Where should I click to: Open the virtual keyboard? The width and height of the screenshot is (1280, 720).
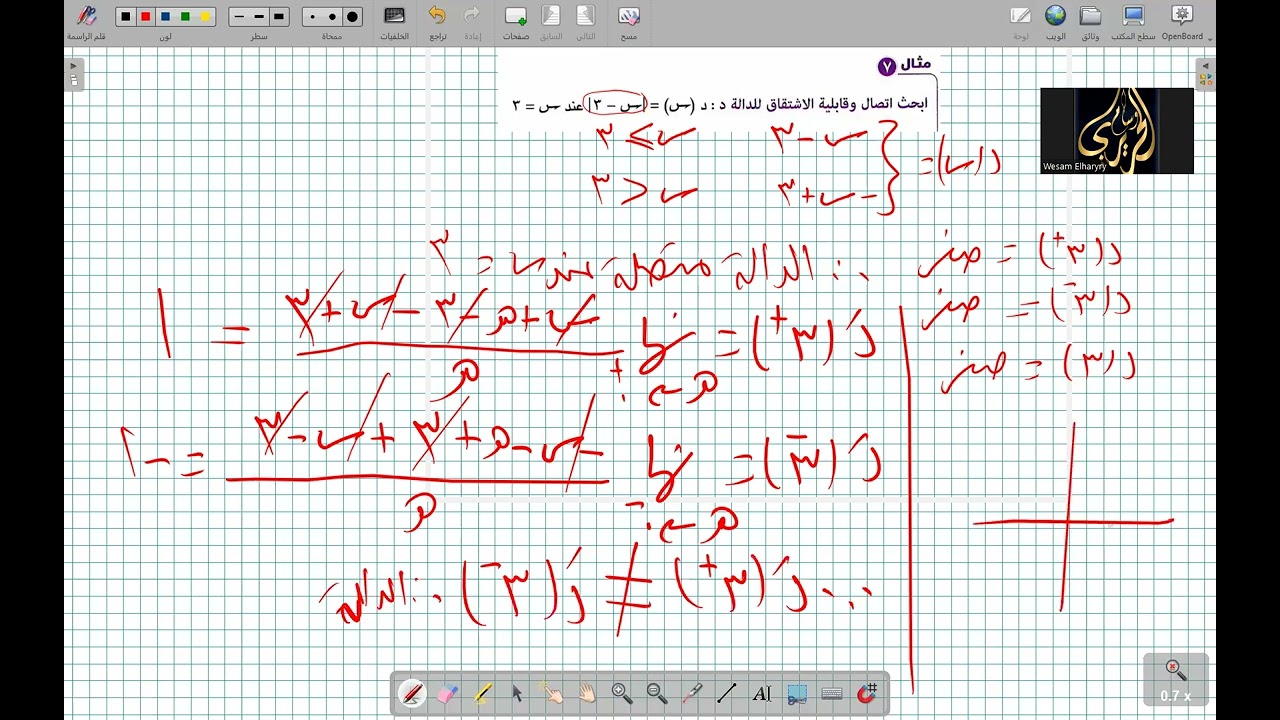point(832,693)
